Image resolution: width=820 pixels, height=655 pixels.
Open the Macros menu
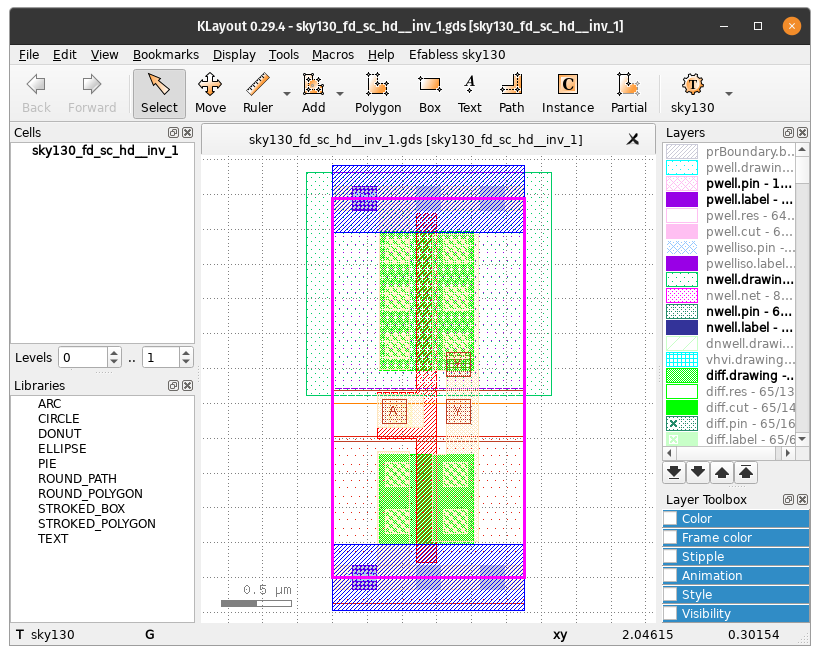click(x=333, y=55)
